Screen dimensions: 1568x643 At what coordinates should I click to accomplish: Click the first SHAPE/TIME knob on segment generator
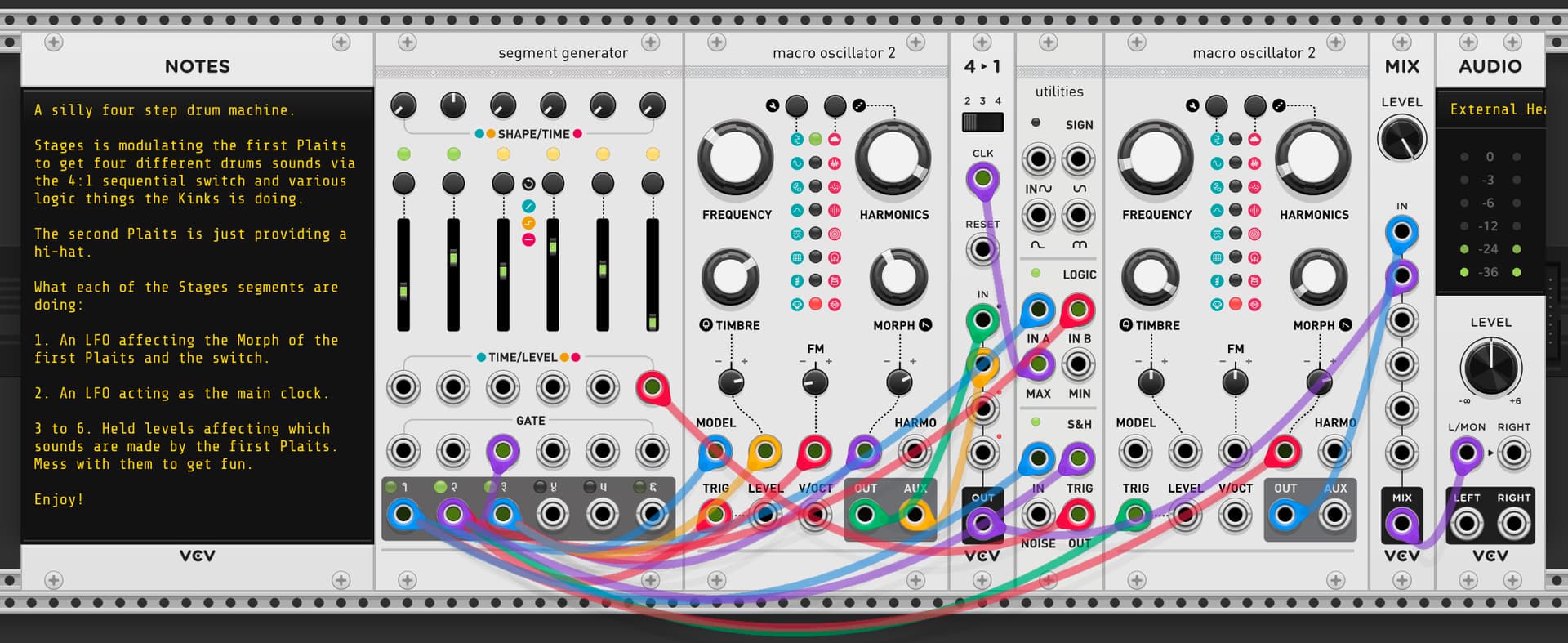pyautogui.click(x=403, y=105)
